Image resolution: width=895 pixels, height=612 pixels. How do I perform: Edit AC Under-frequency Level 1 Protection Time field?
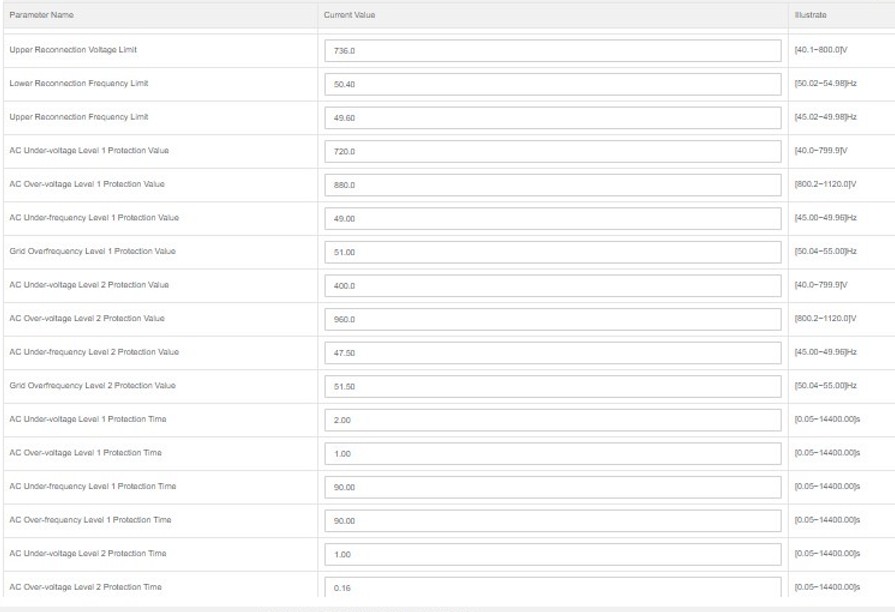point(552,487)
